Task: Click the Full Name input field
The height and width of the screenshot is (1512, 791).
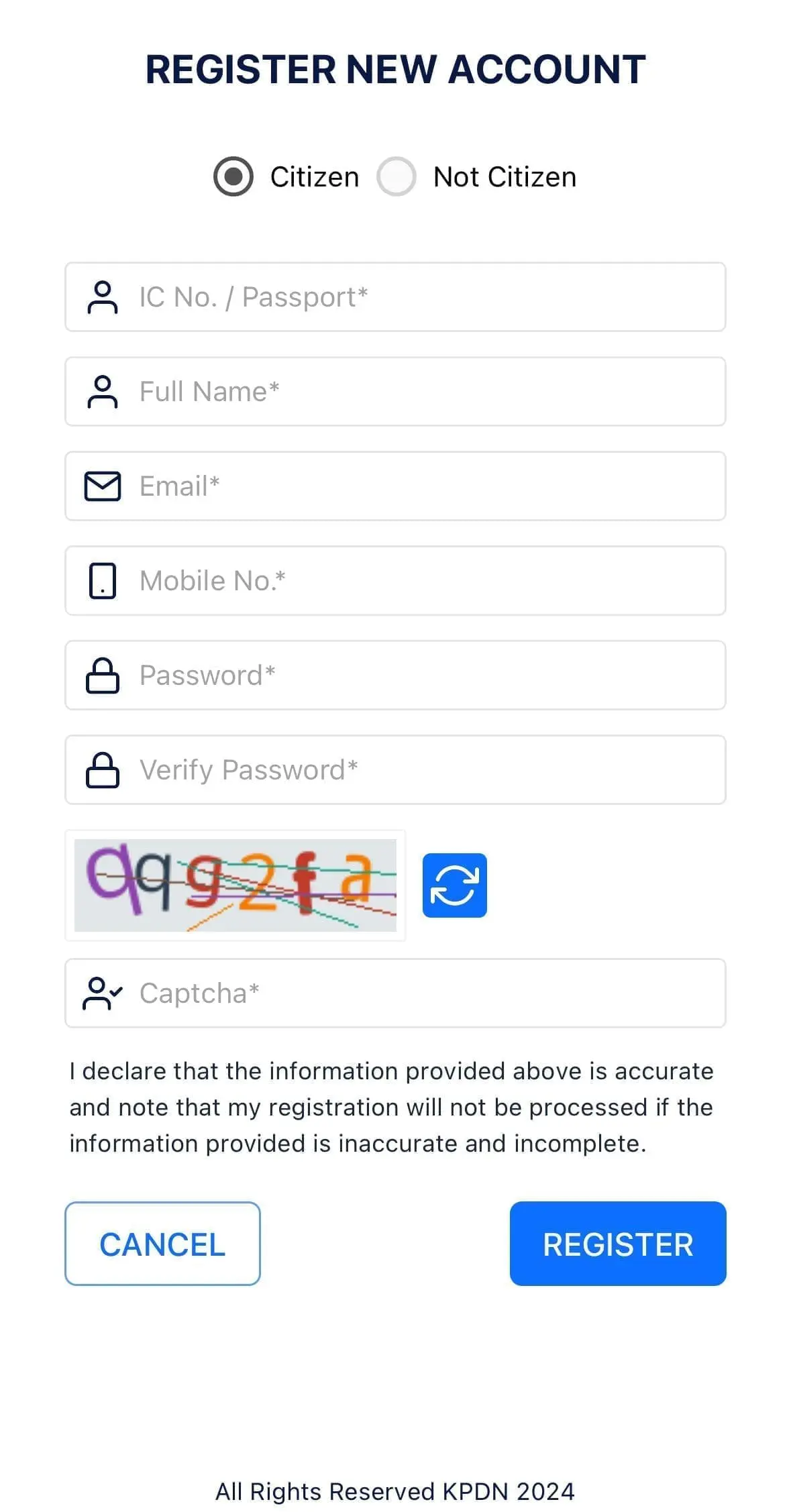Action: [x=396, y=392]
